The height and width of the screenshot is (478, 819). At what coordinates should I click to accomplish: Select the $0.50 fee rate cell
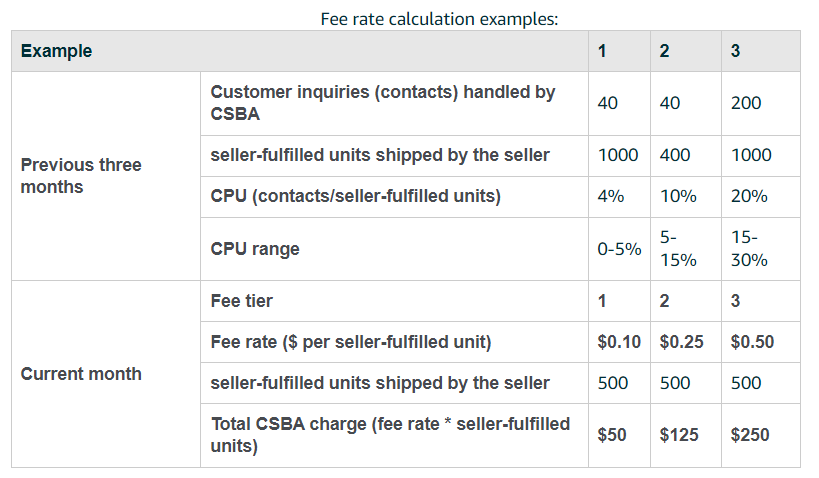point(752,342)
